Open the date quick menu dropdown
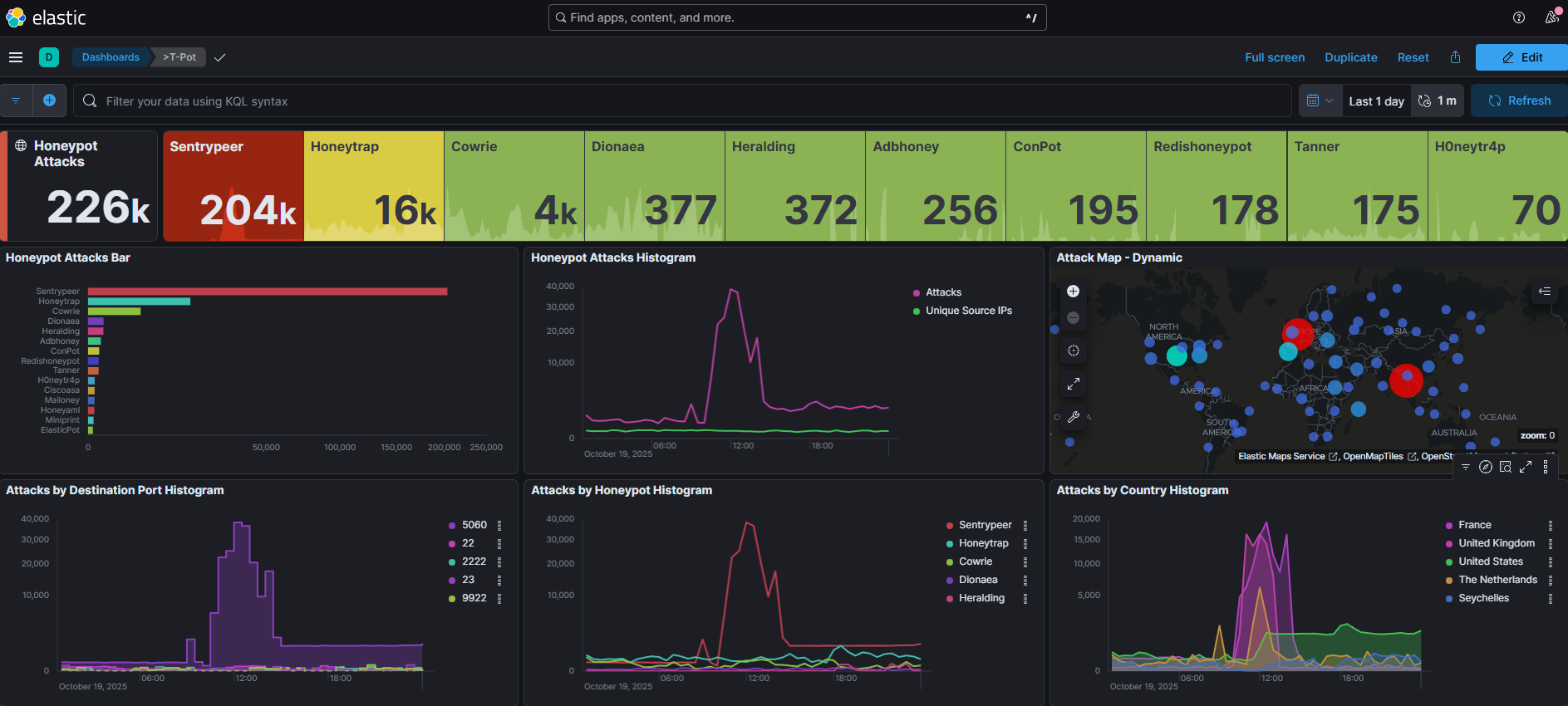Viewport: 1568px width, 706px height. click(1320, 101)
